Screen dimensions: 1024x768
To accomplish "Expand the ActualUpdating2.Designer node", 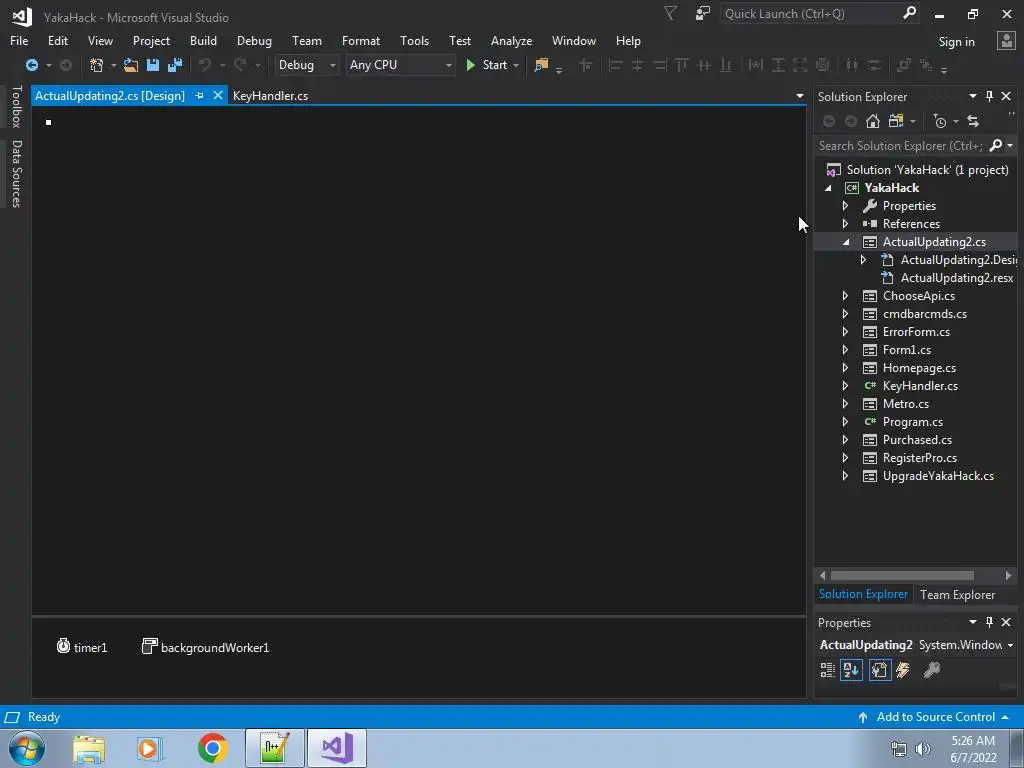I will [863, 260].
